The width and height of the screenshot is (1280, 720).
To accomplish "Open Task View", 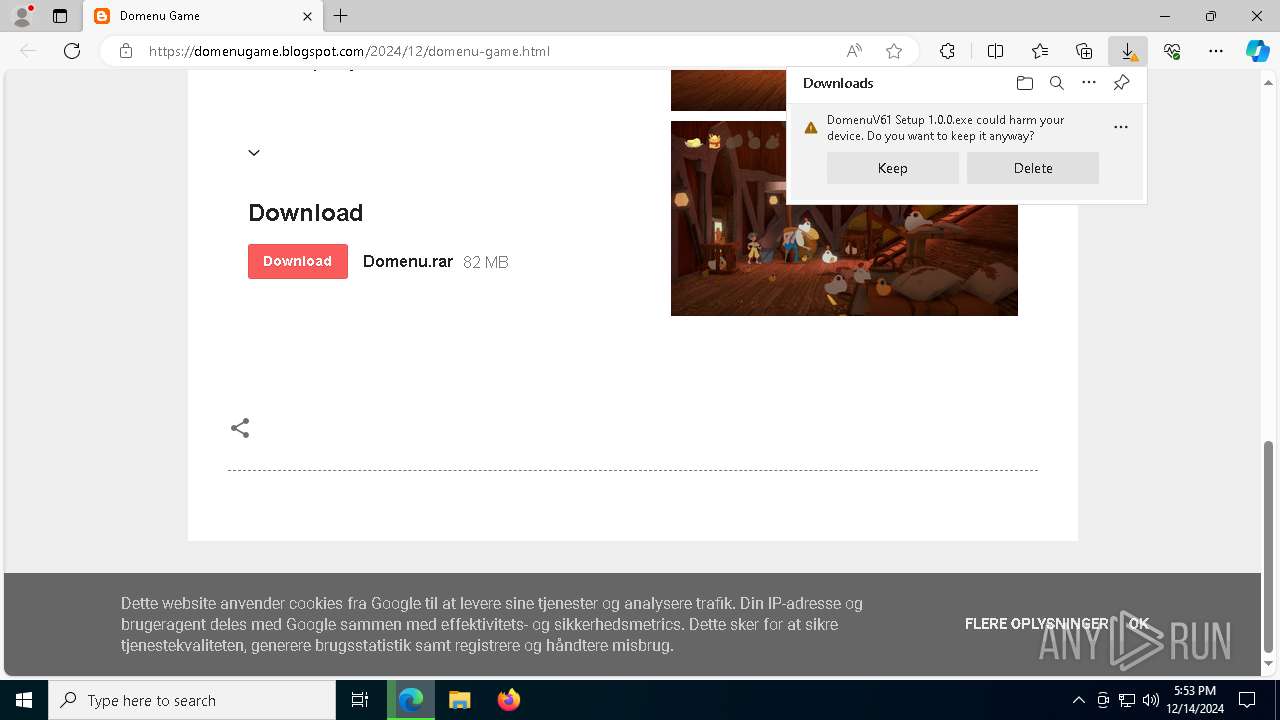I will 360,700.
